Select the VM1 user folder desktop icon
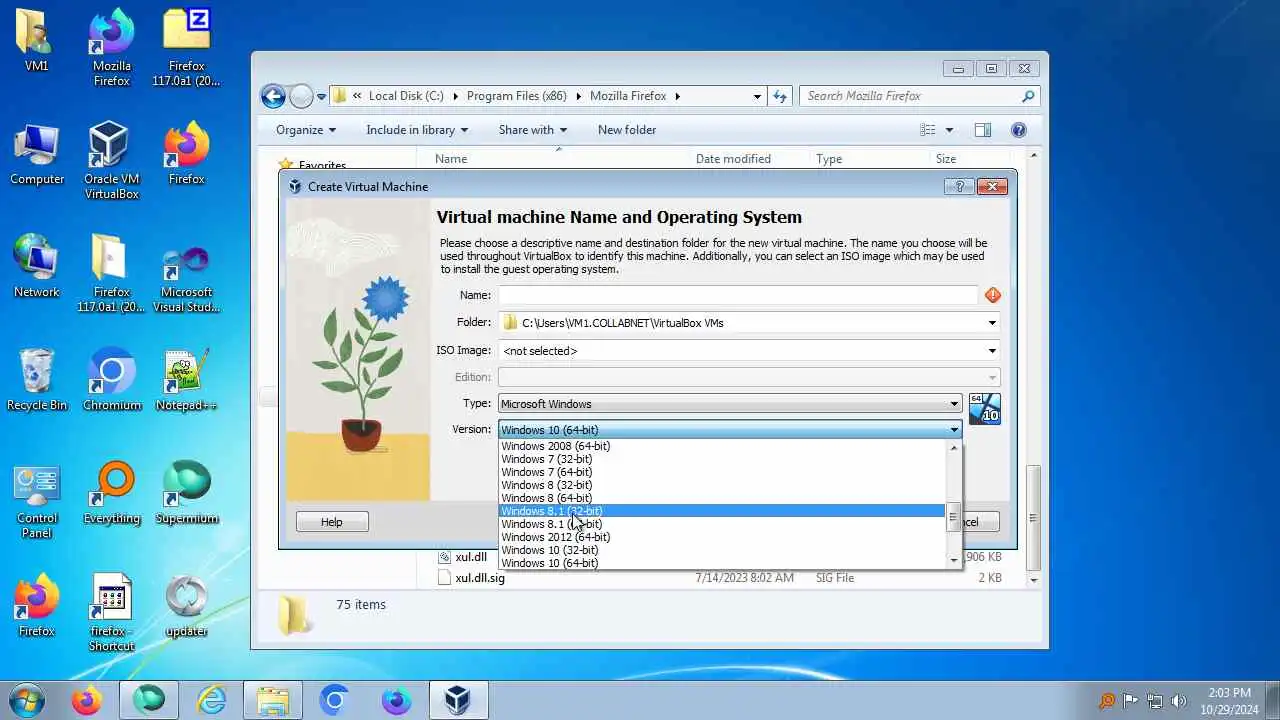The image size is (1280, 720). tap(37, 40)
